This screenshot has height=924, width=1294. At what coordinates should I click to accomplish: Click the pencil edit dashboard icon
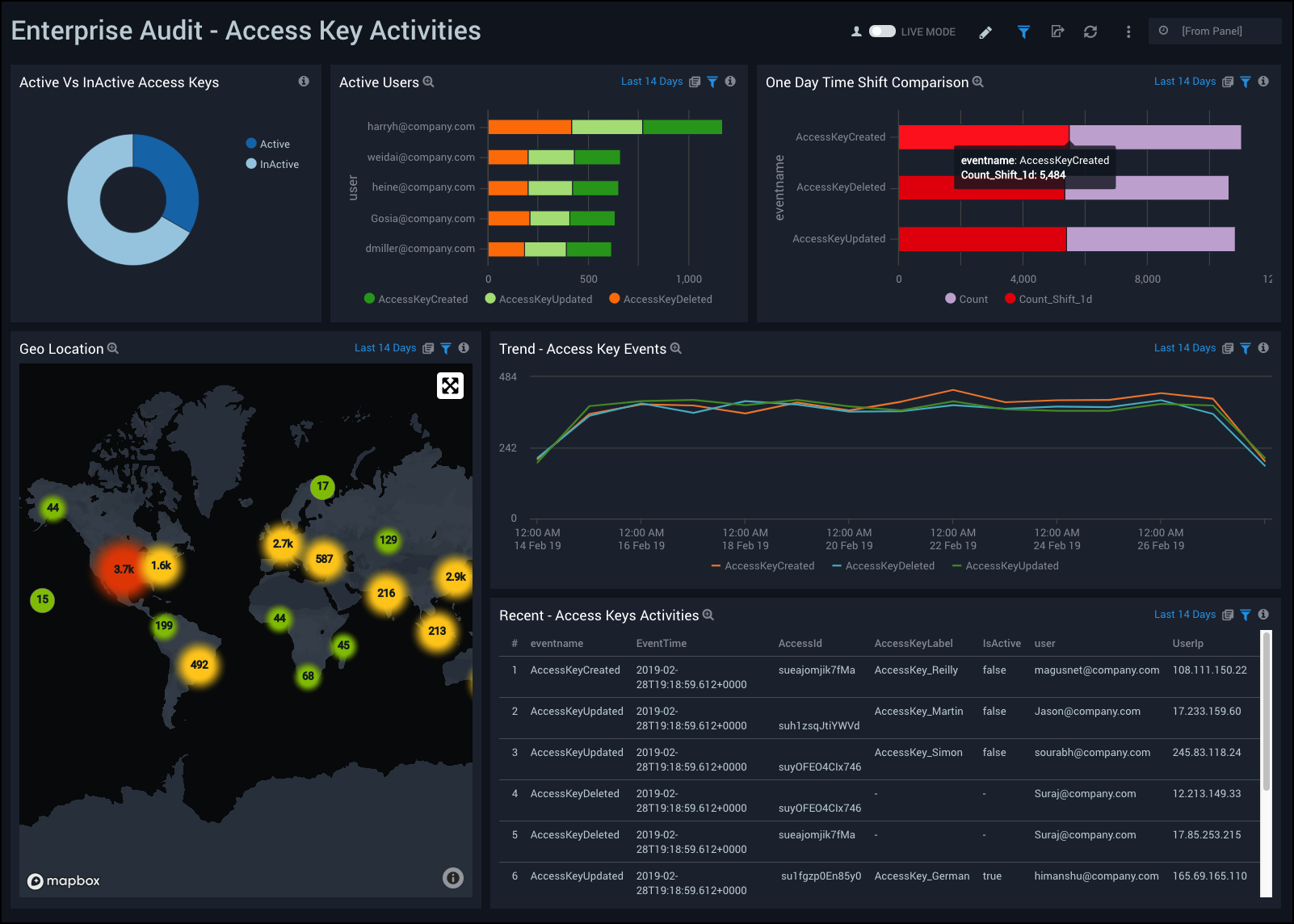click(x=985, y=32)
